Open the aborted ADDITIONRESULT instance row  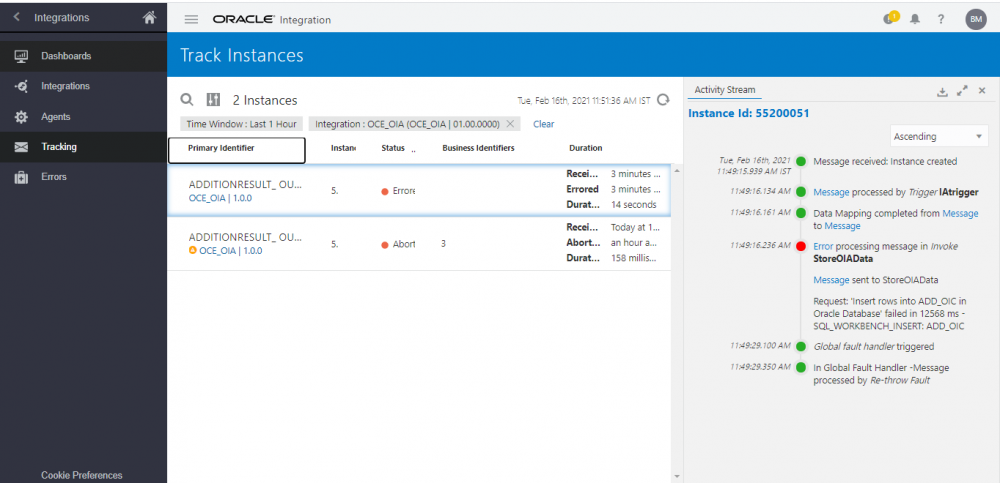(x=419, y=243)
